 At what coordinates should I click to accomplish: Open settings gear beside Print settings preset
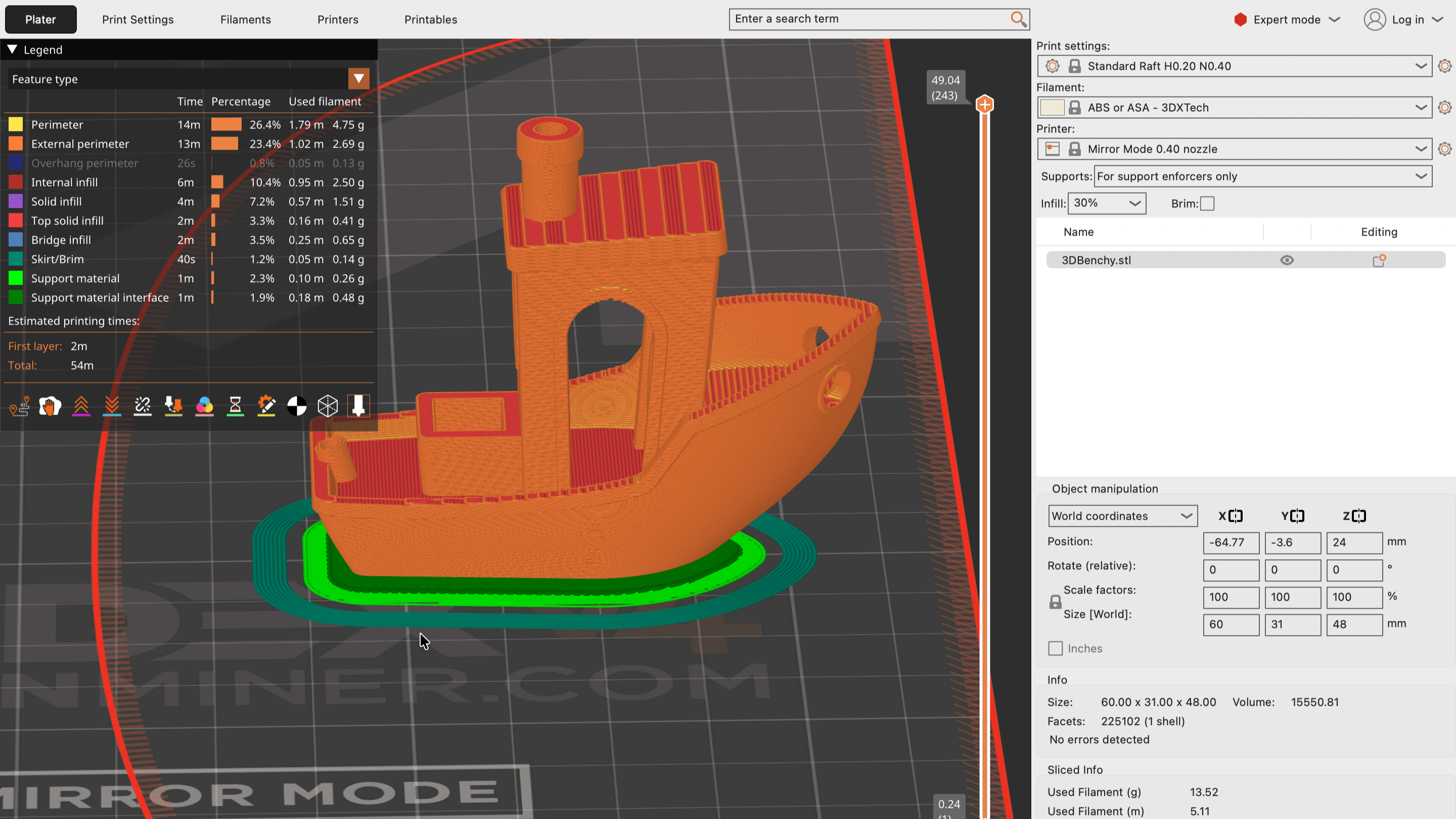click(1445, 66)
